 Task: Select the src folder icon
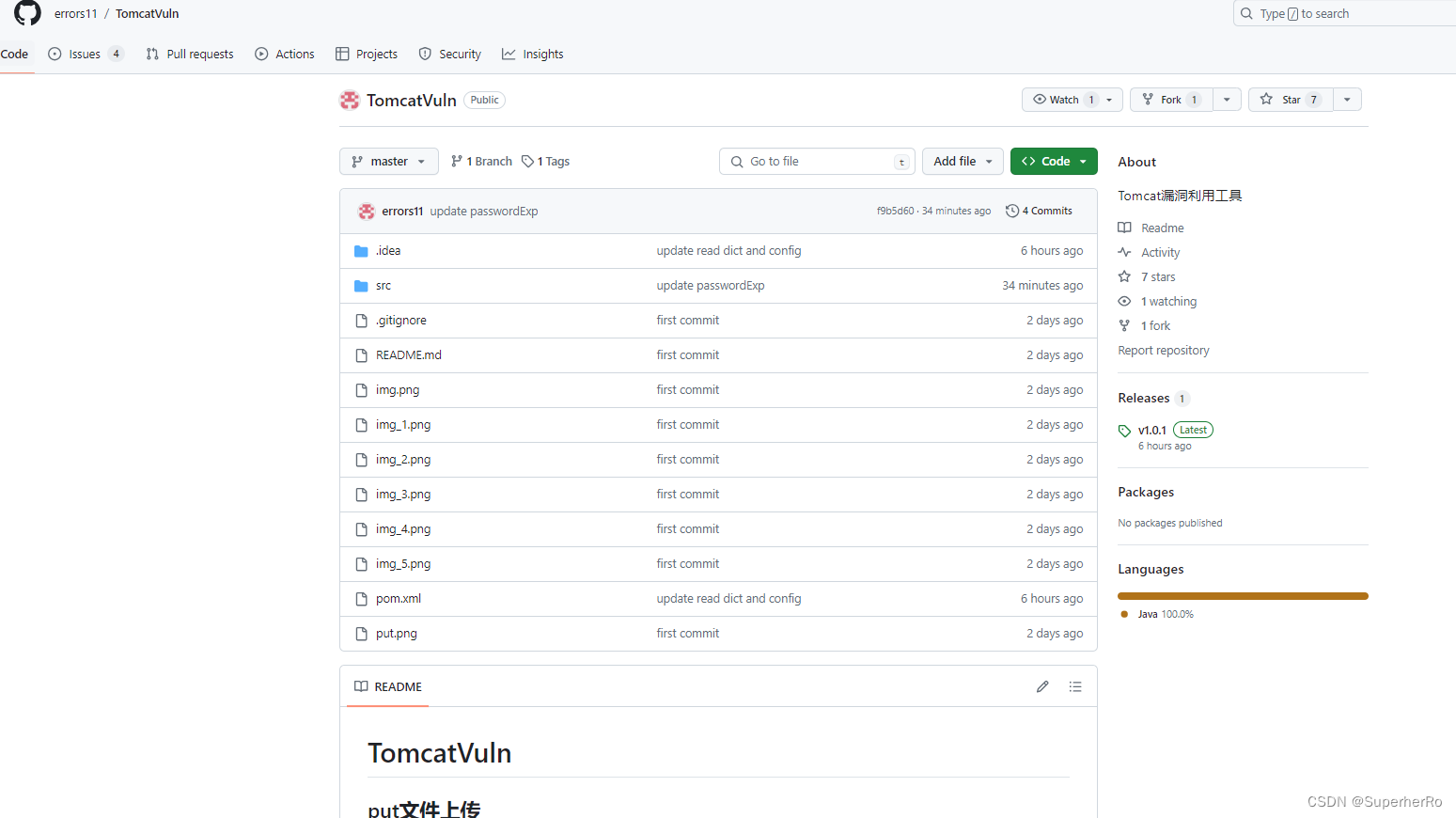pyautogui.click(x=361, y=285)
